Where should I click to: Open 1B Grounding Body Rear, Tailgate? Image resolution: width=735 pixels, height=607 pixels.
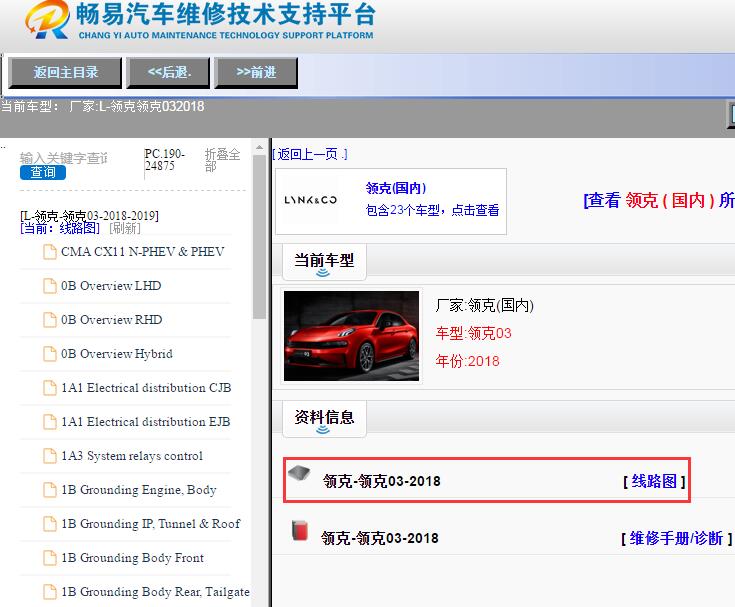click(x=155, y=592)
